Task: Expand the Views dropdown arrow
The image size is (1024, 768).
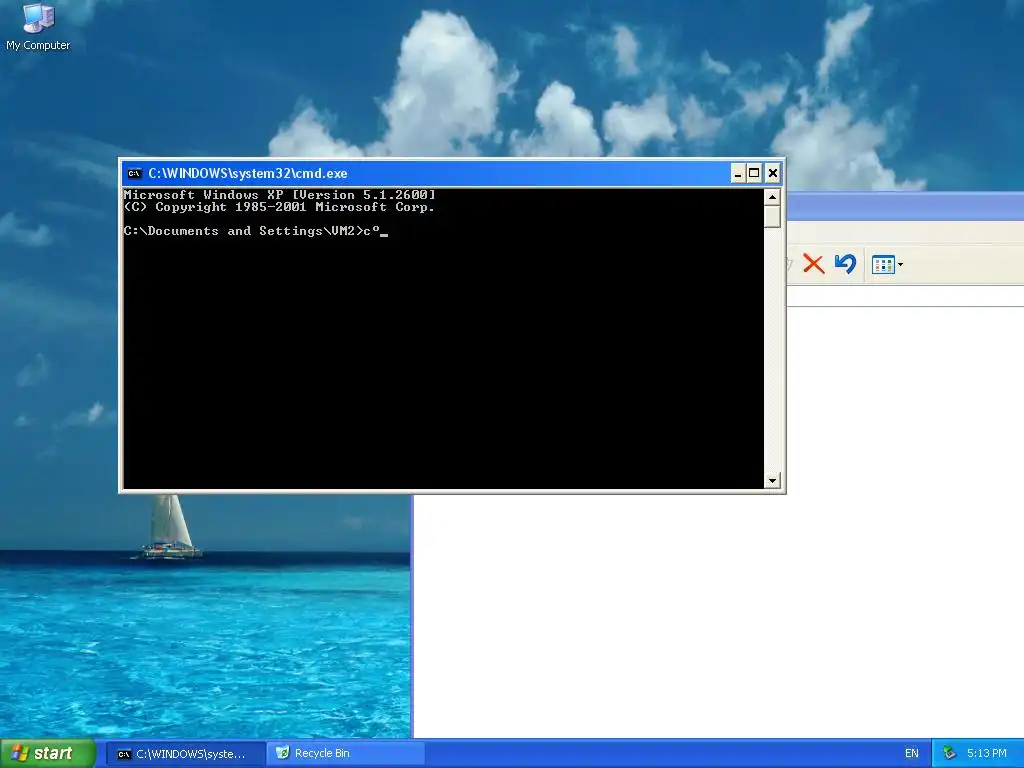Action: pyautogui.click(x=901, y=264)
